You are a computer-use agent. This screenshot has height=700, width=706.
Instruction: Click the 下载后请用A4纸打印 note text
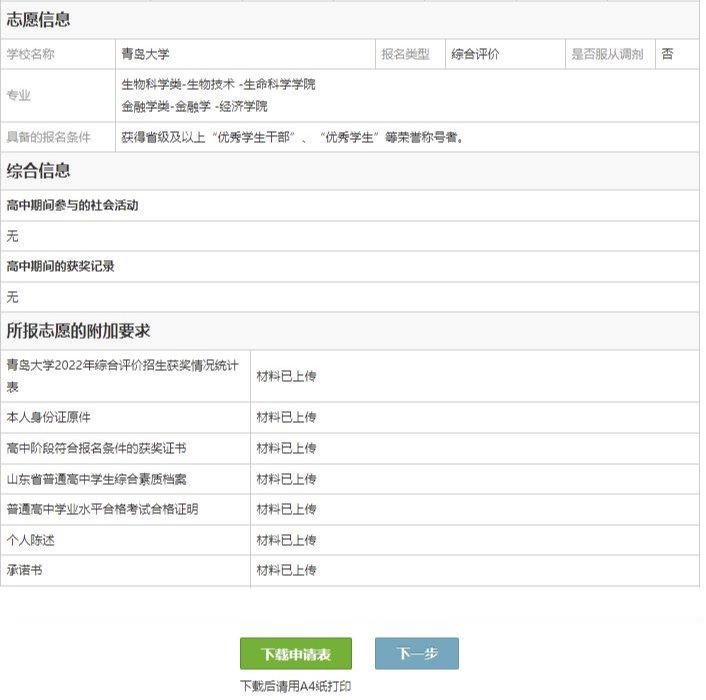296,687
